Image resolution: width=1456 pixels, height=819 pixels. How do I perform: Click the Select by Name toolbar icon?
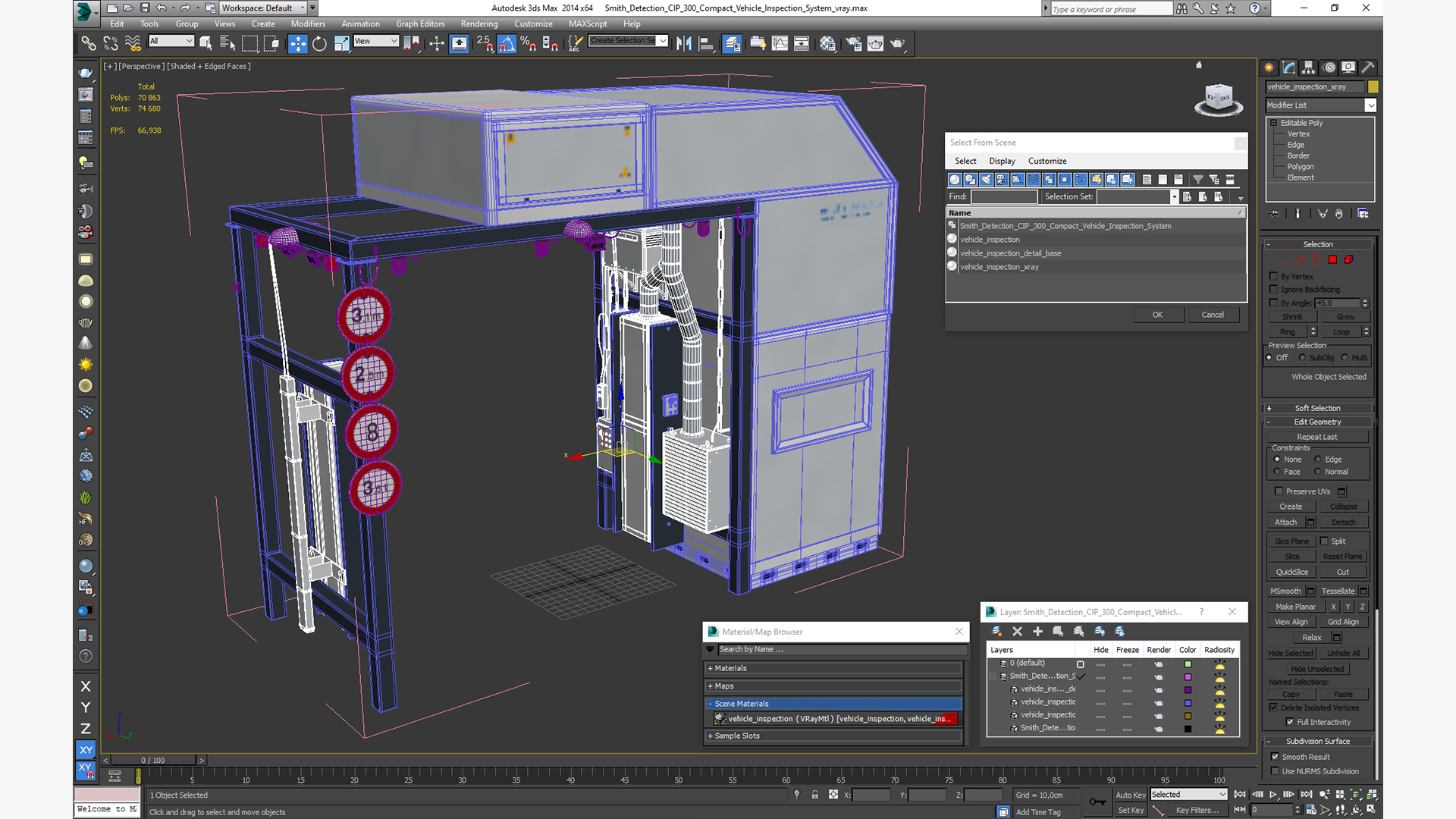click(x=227, y=43)
